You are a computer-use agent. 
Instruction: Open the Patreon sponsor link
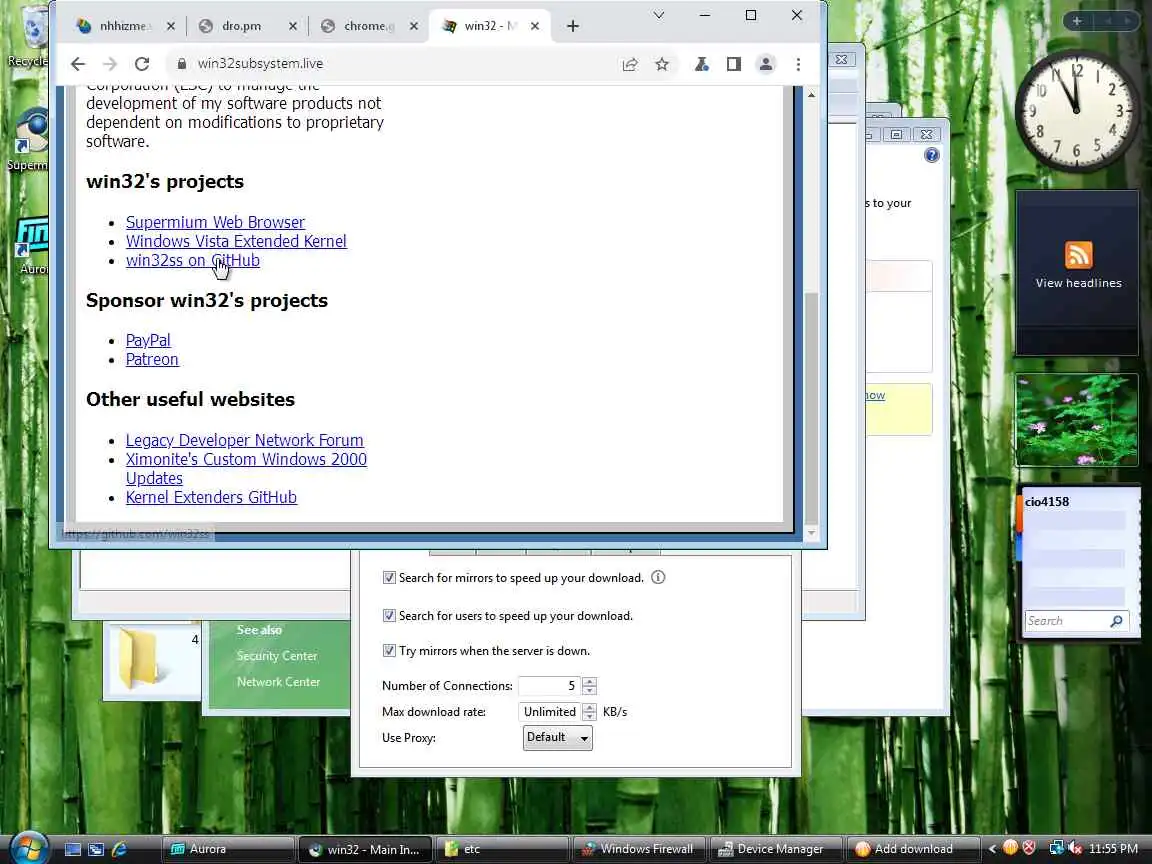click(152, 359)
